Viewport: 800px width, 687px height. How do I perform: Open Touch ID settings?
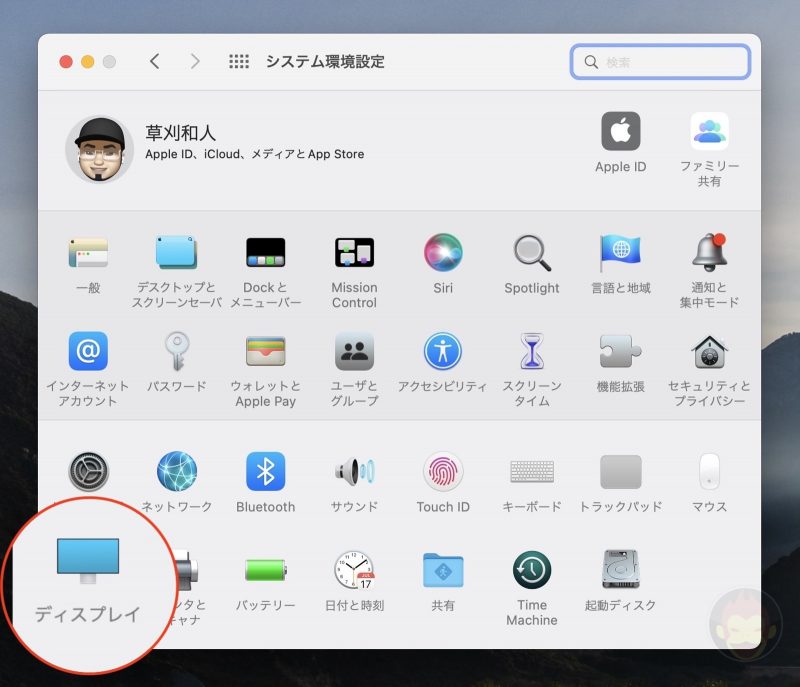click(x=442, y=470)
